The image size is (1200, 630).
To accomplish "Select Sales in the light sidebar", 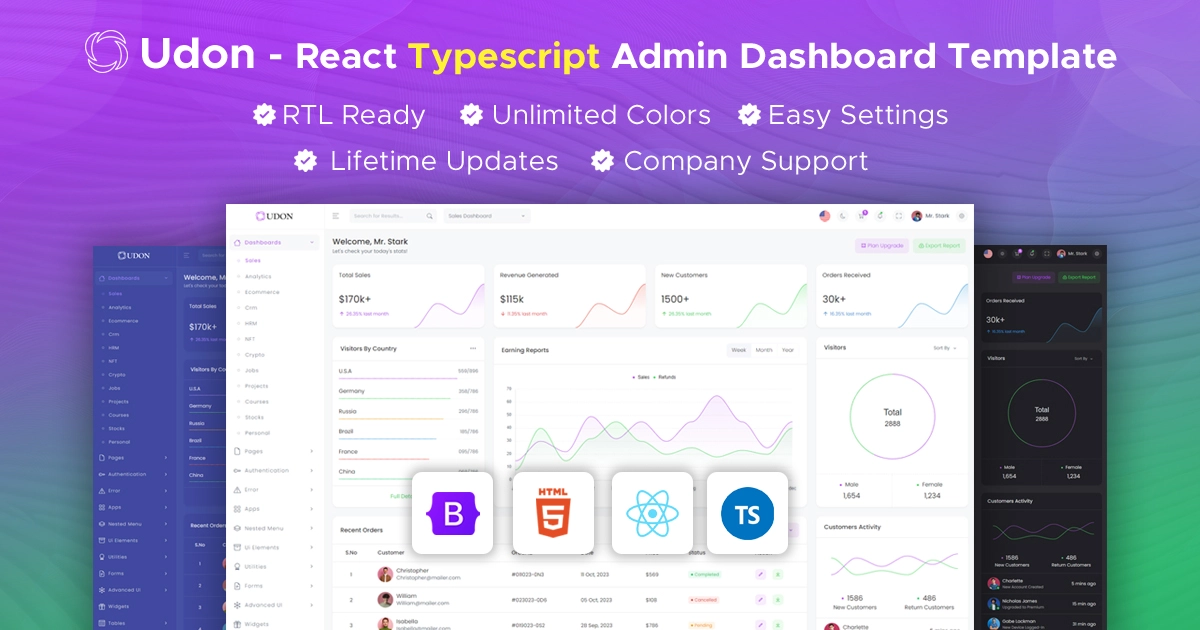I will 253,260.
